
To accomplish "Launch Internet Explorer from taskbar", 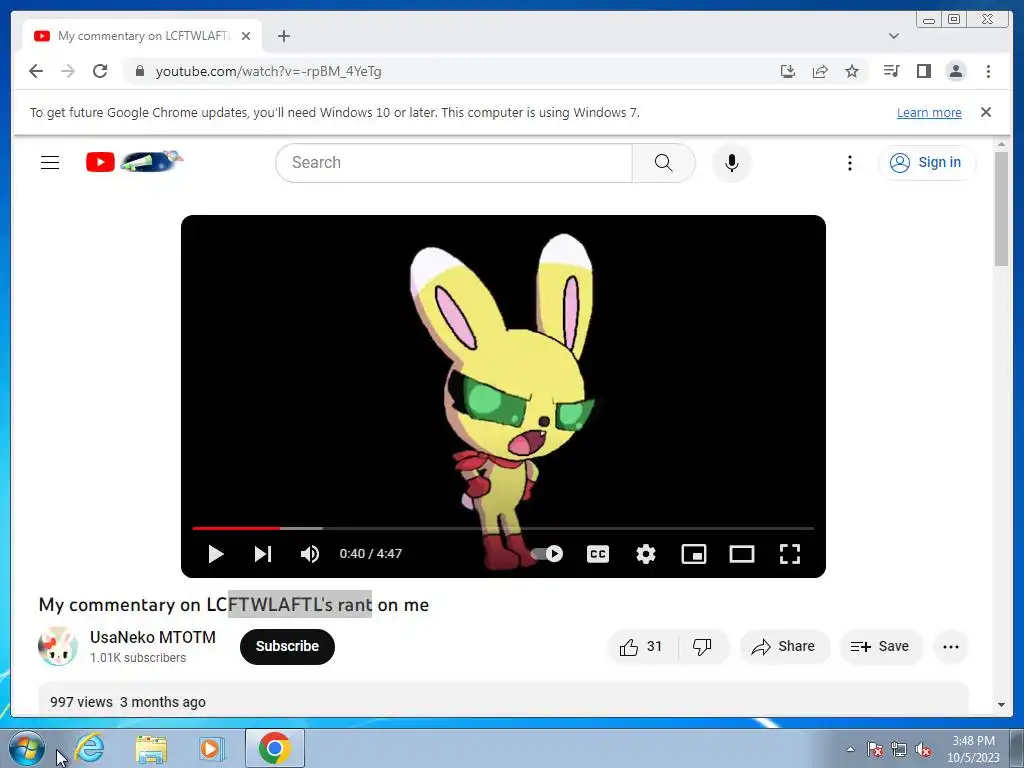I will tap(89, 748).
